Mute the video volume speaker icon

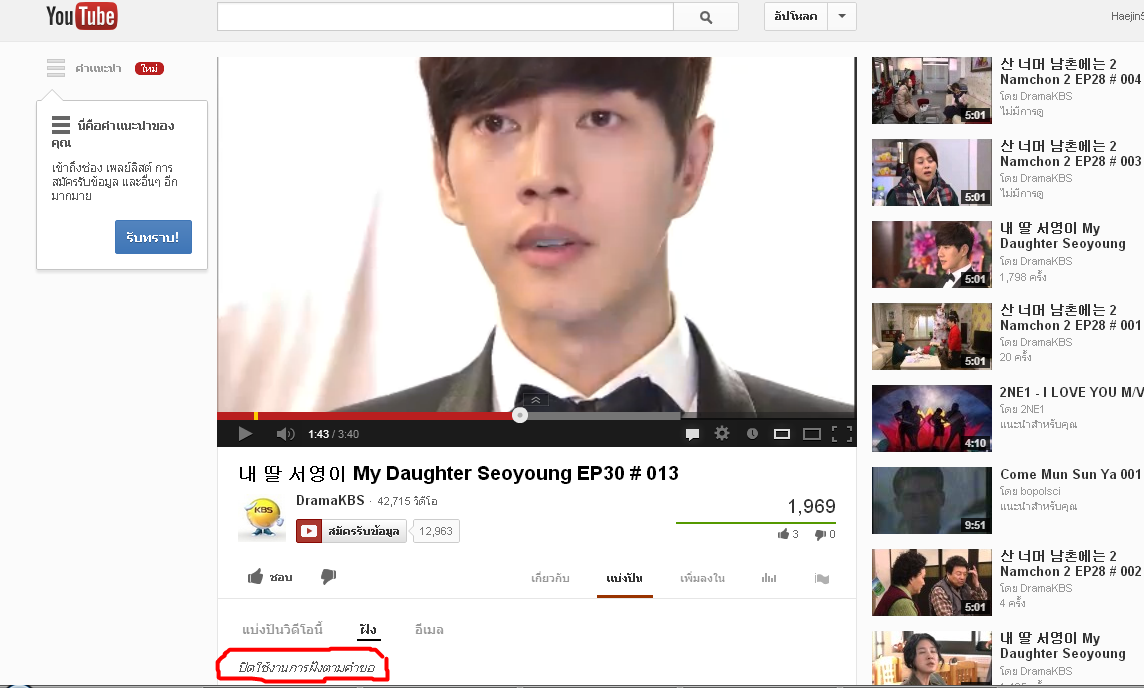[x=285, y=434]
